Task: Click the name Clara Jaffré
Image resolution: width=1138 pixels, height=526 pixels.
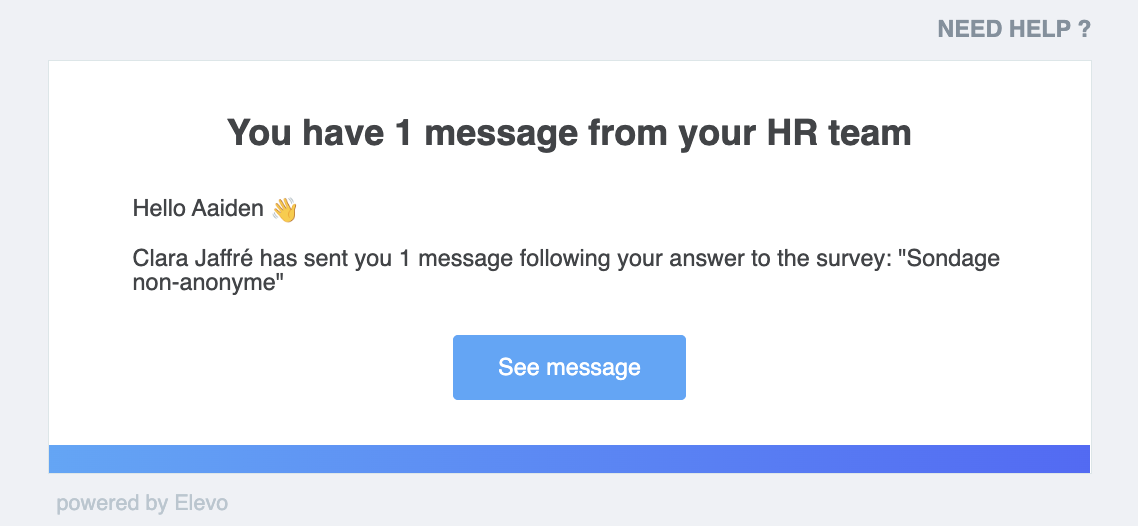Action: coord(194,259)
